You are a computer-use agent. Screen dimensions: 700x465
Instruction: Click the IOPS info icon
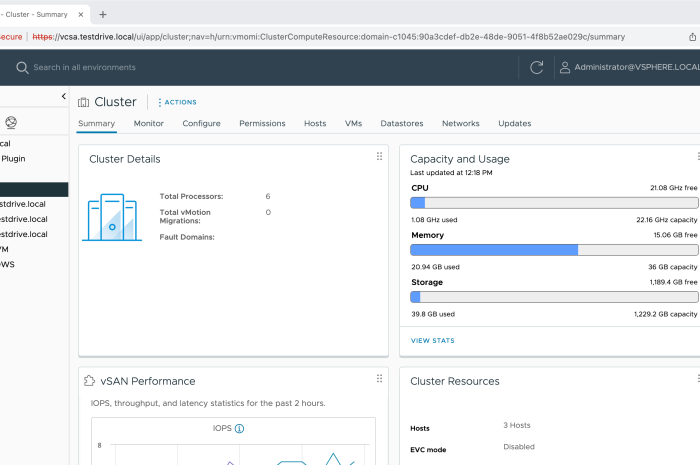239,429
